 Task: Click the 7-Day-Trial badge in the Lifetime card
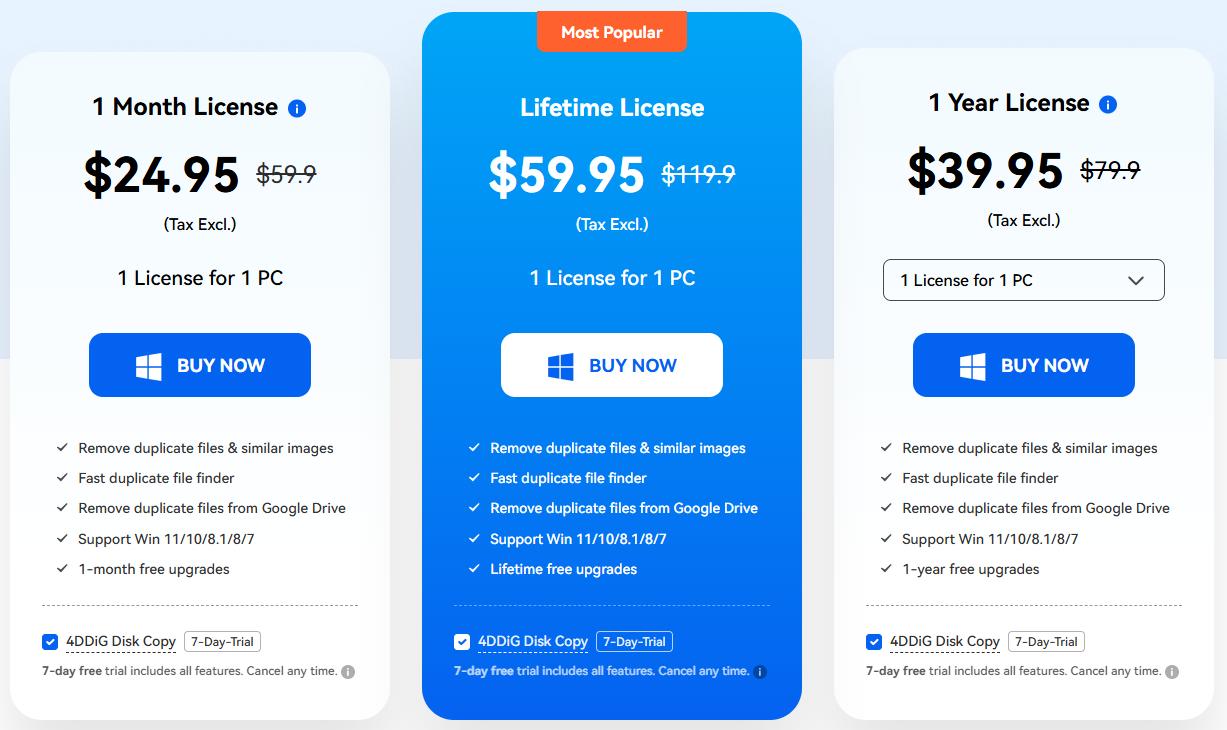[635, 641]
